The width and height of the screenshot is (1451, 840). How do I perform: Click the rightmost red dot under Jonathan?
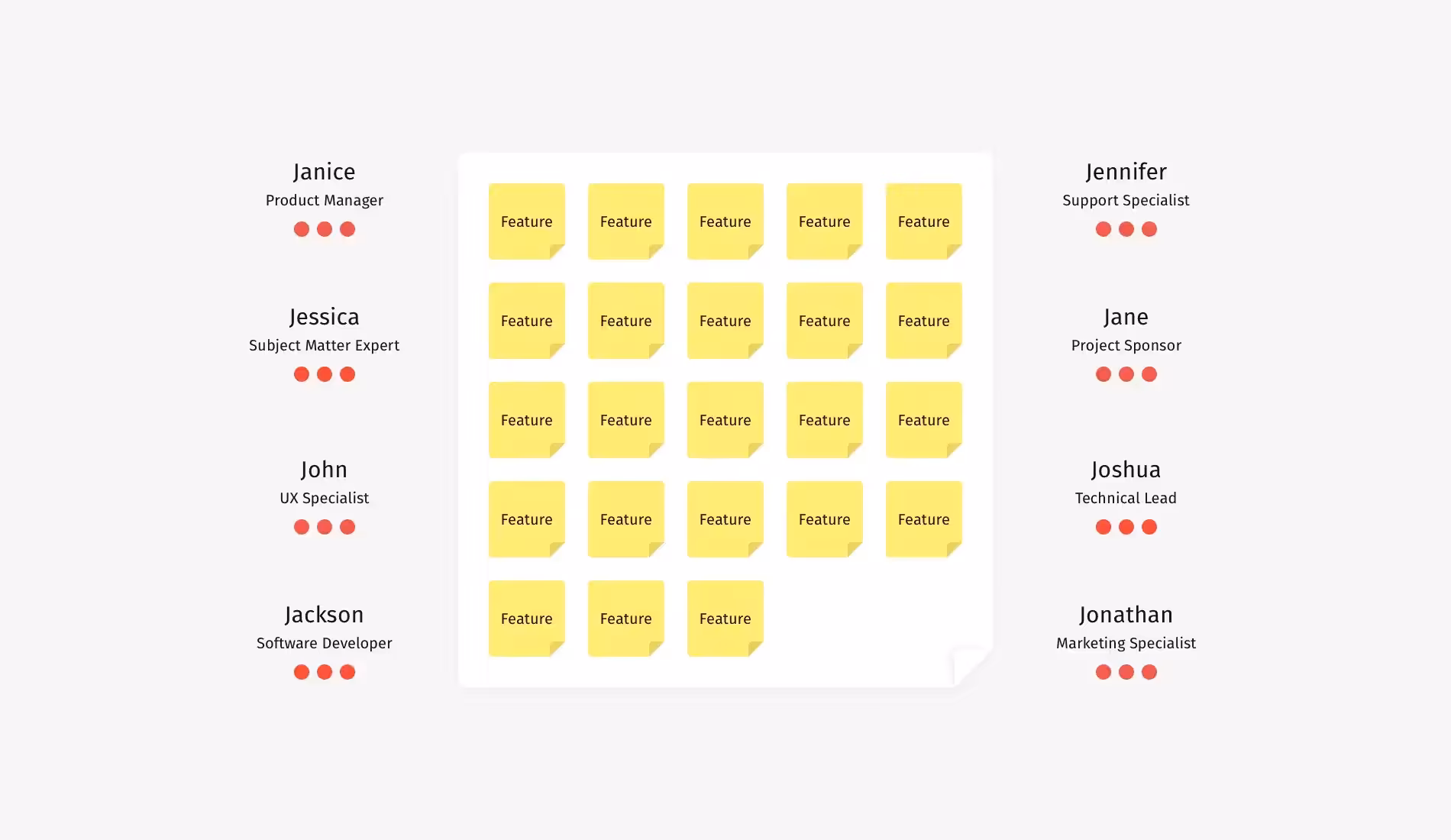pos(1149,672)
